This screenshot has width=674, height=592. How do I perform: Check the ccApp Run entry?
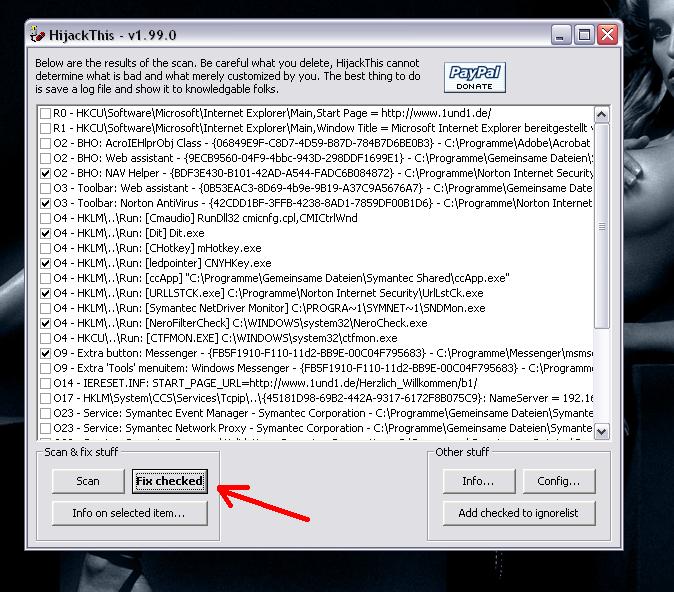pyautogui.click(x=45, y=279)
